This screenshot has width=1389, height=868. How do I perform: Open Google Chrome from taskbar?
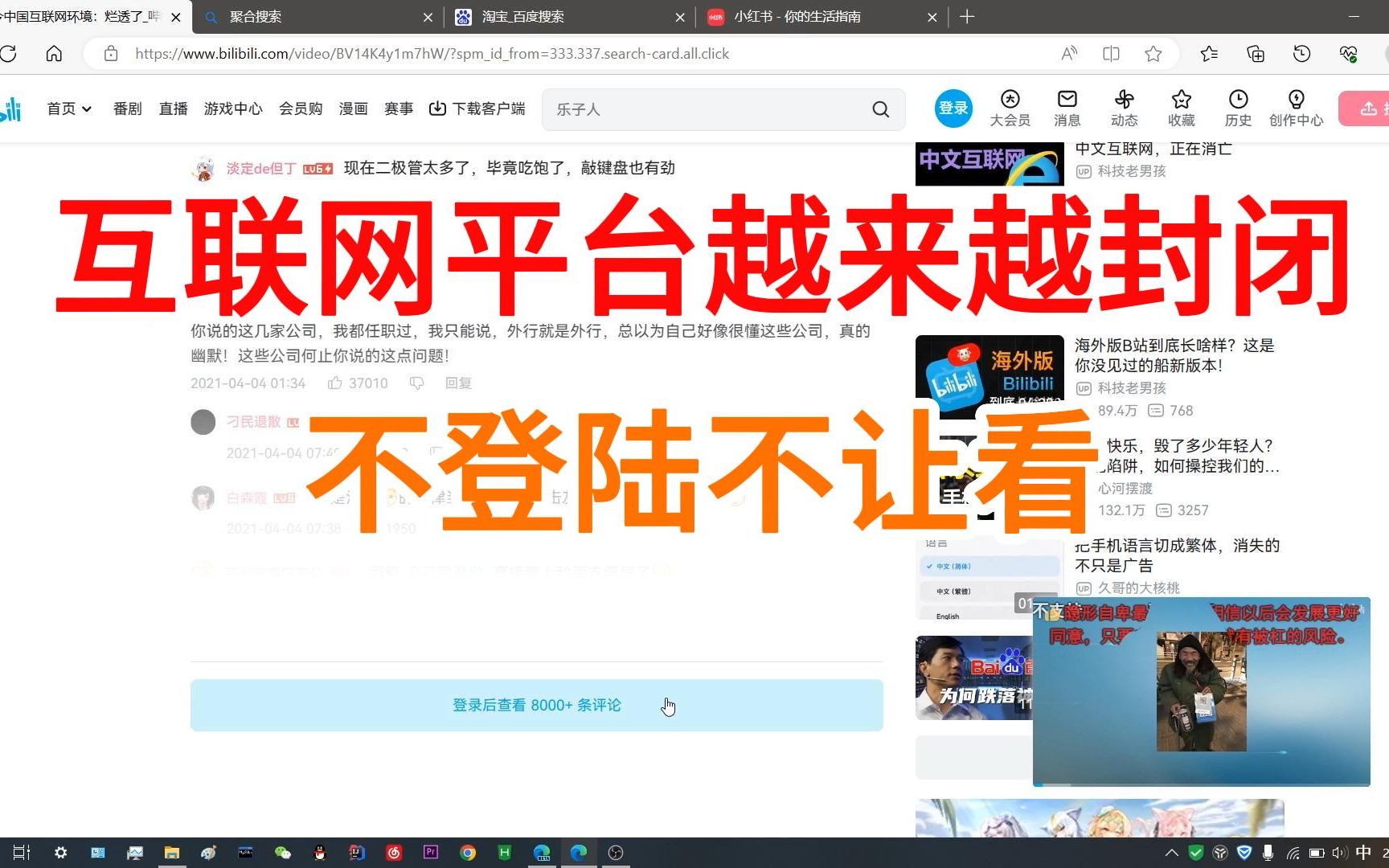468,853
